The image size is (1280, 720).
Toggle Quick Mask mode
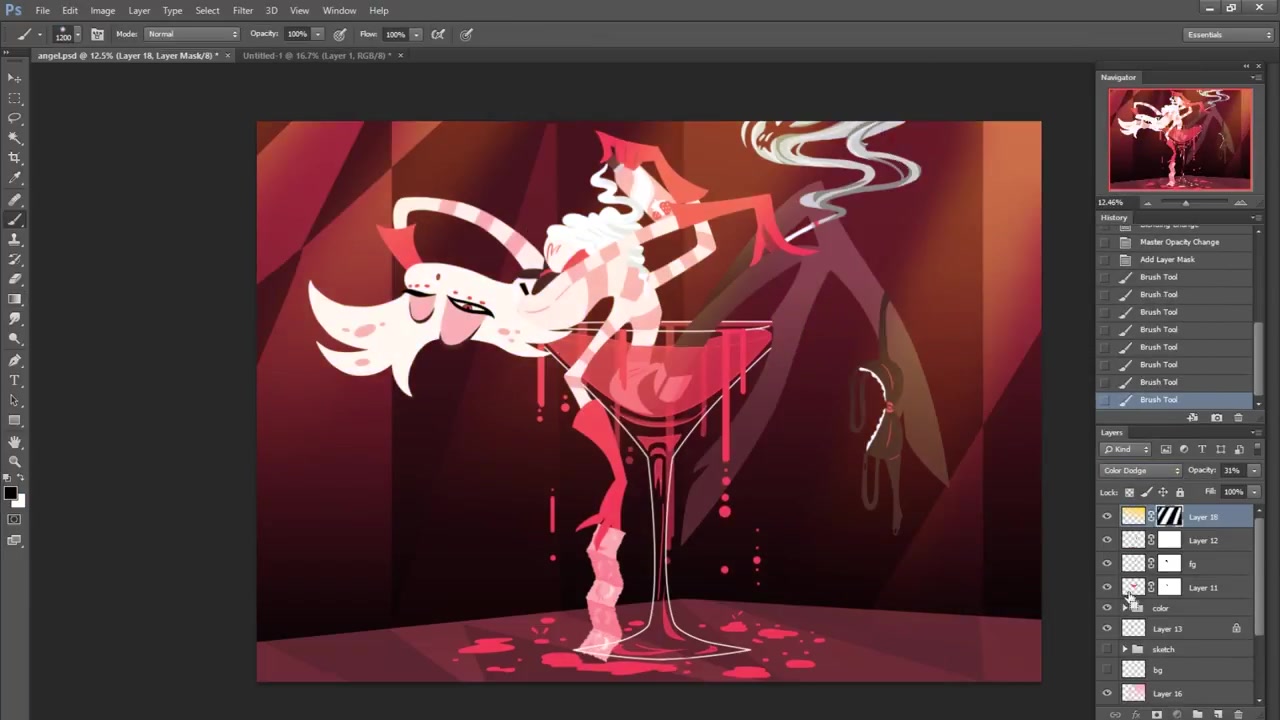(x=14, y=520)
